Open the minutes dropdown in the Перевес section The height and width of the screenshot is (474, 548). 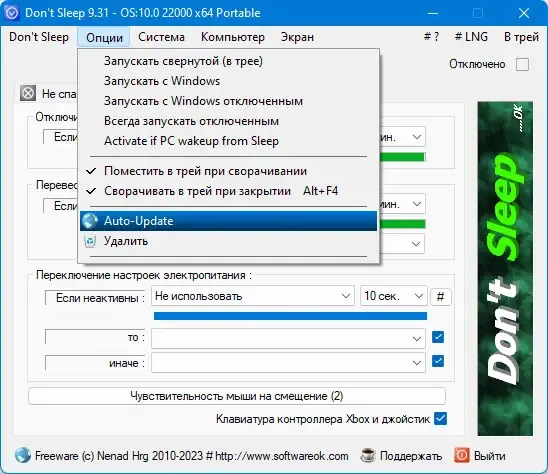pyautogui.click(x=403, y=204)
